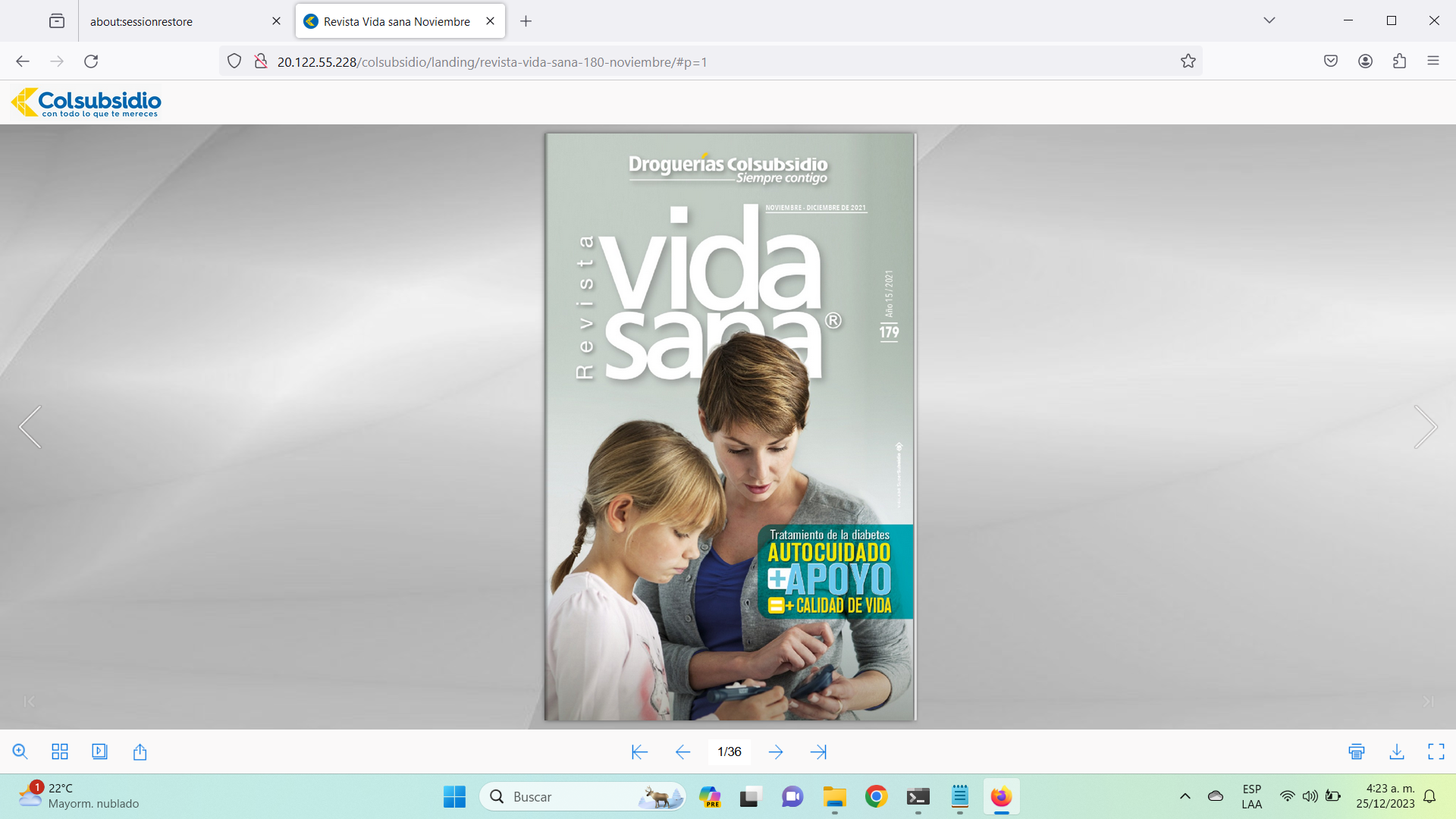Toggle the autoplay slideshow icon
This screenshot has height=819, width=1456.
click(x=99, y=752)
